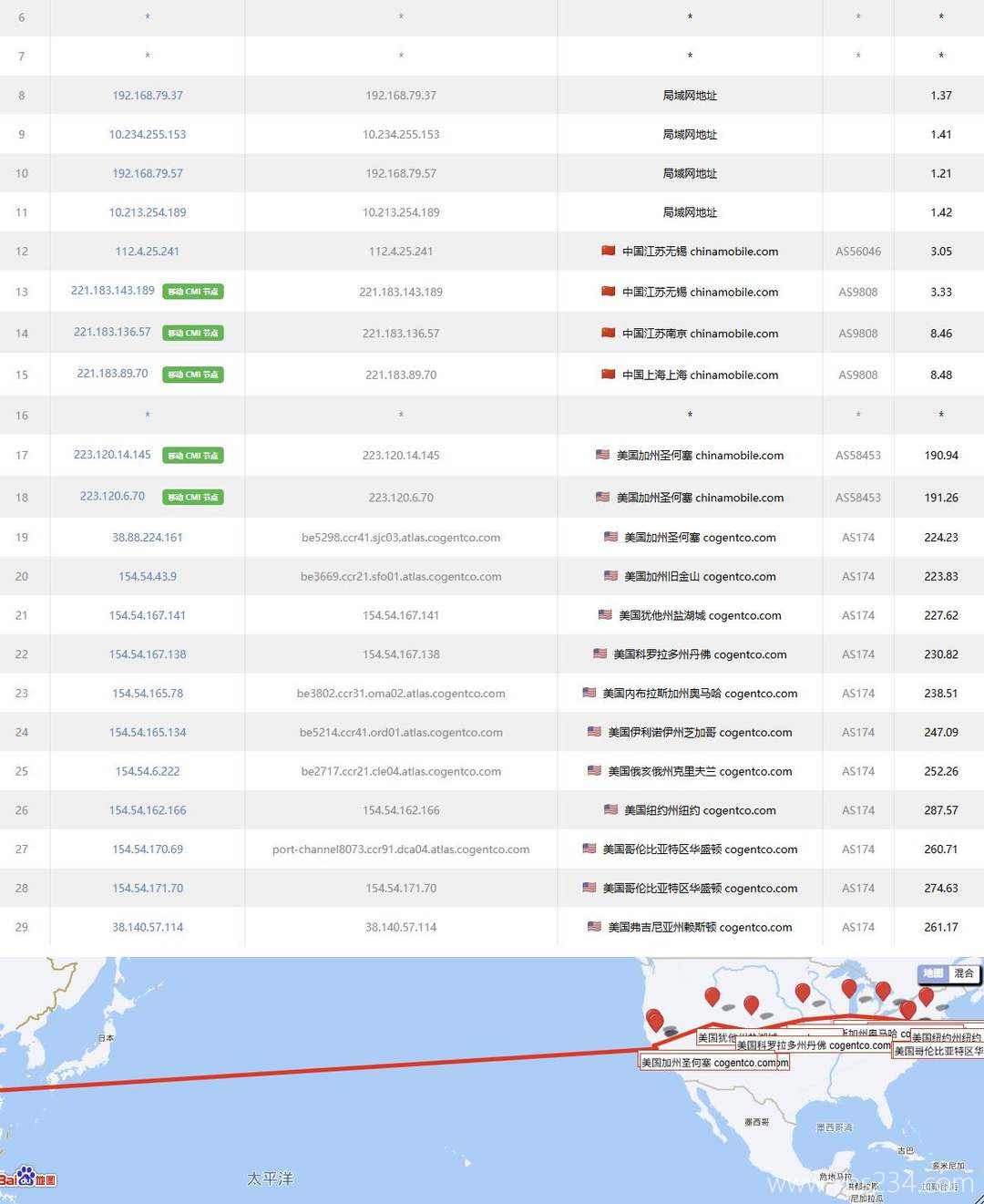Click hostname port-channel8073.ccr91.dca04.atlas.cogentco.com
Screen dimensions: 984x1204
[401, 849]
